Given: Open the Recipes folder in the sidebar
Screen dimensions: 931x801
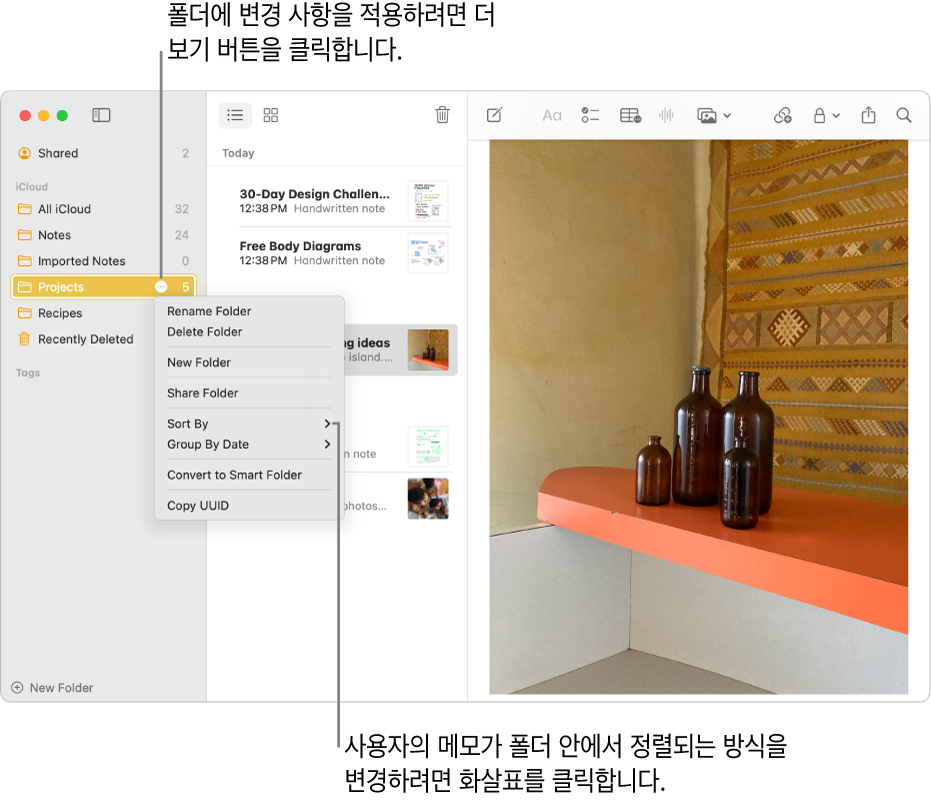Looking at the screenshot, I should pyautogui.click(x=60, y=313).
